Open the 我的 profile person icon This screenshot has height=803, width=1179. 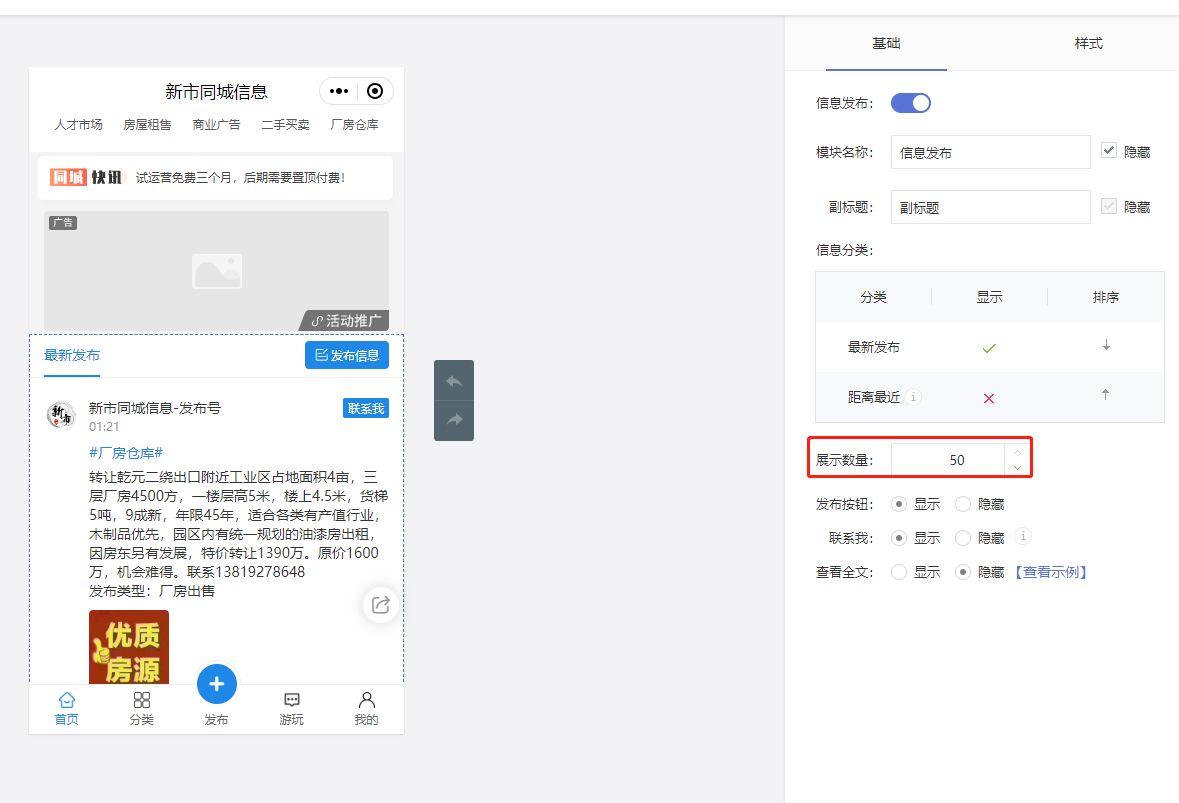pyautogui.click(x=366, y=700)
